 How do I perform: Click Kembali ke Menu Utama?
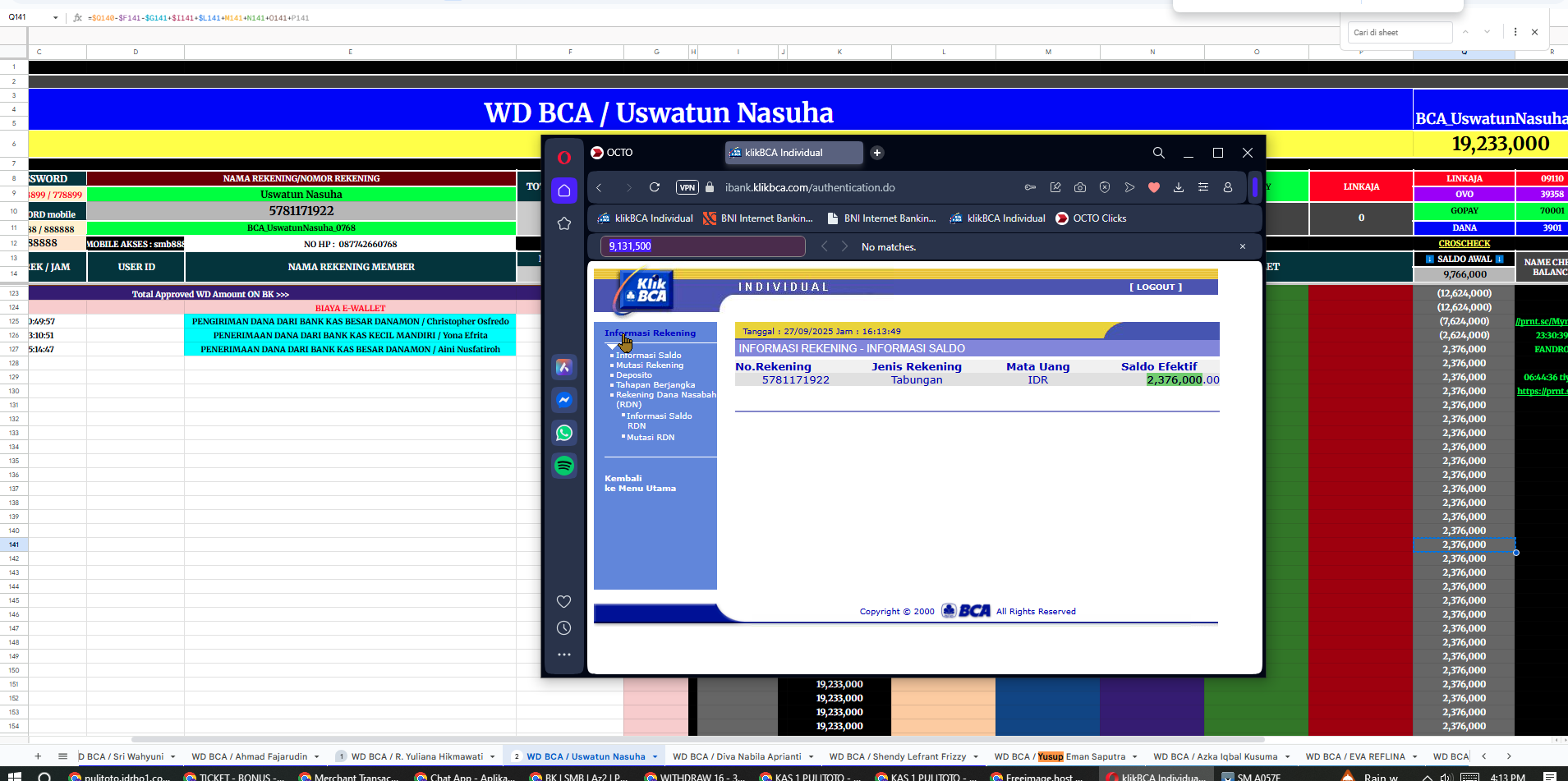[640, 484]
